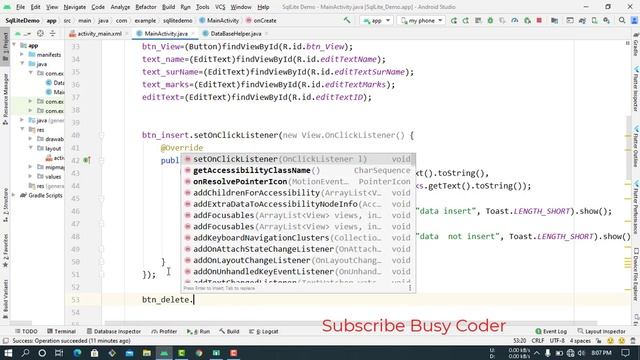640x360 pixels.
Task: Open the app run configuration dropdown
Action: 376,20
